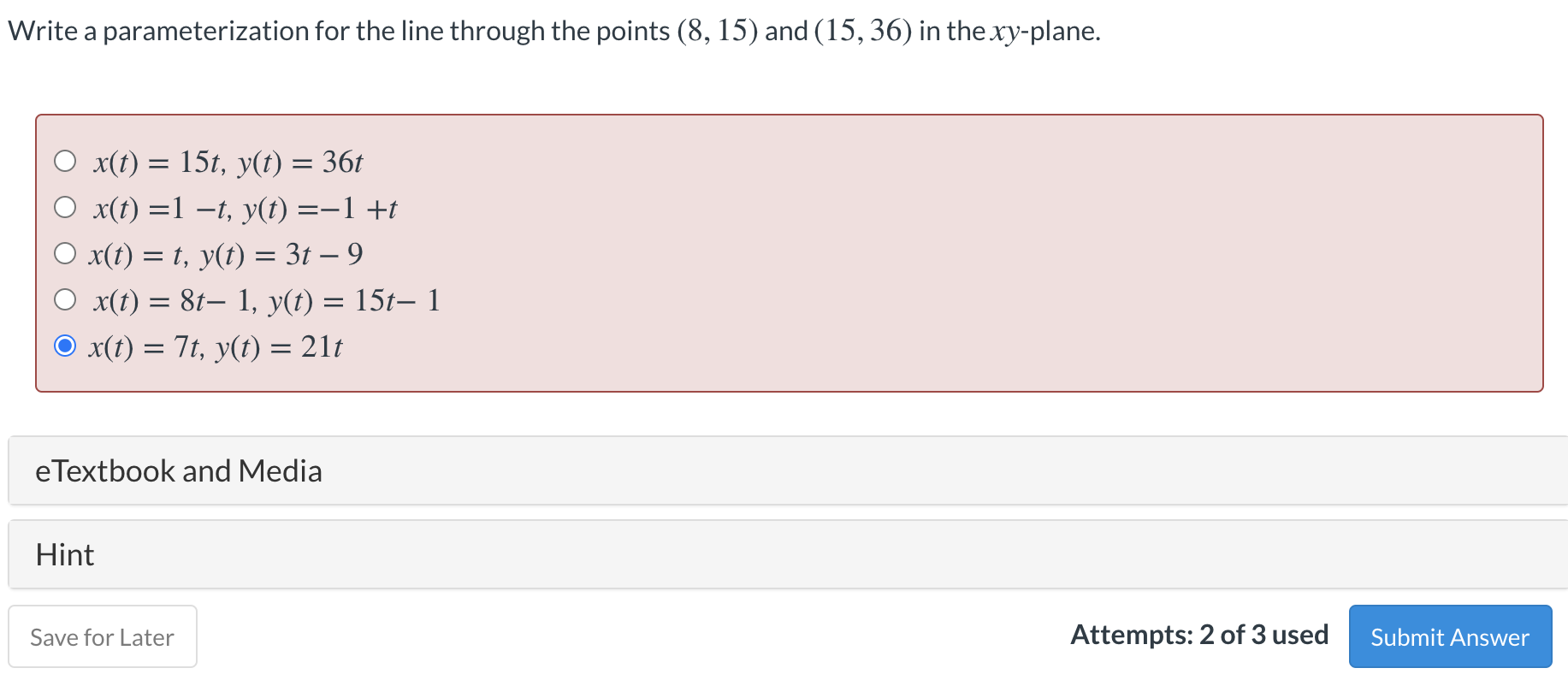Click the eTextbook and Media label text
This screenshot has height=680, width=1568.
coord(179,470)
